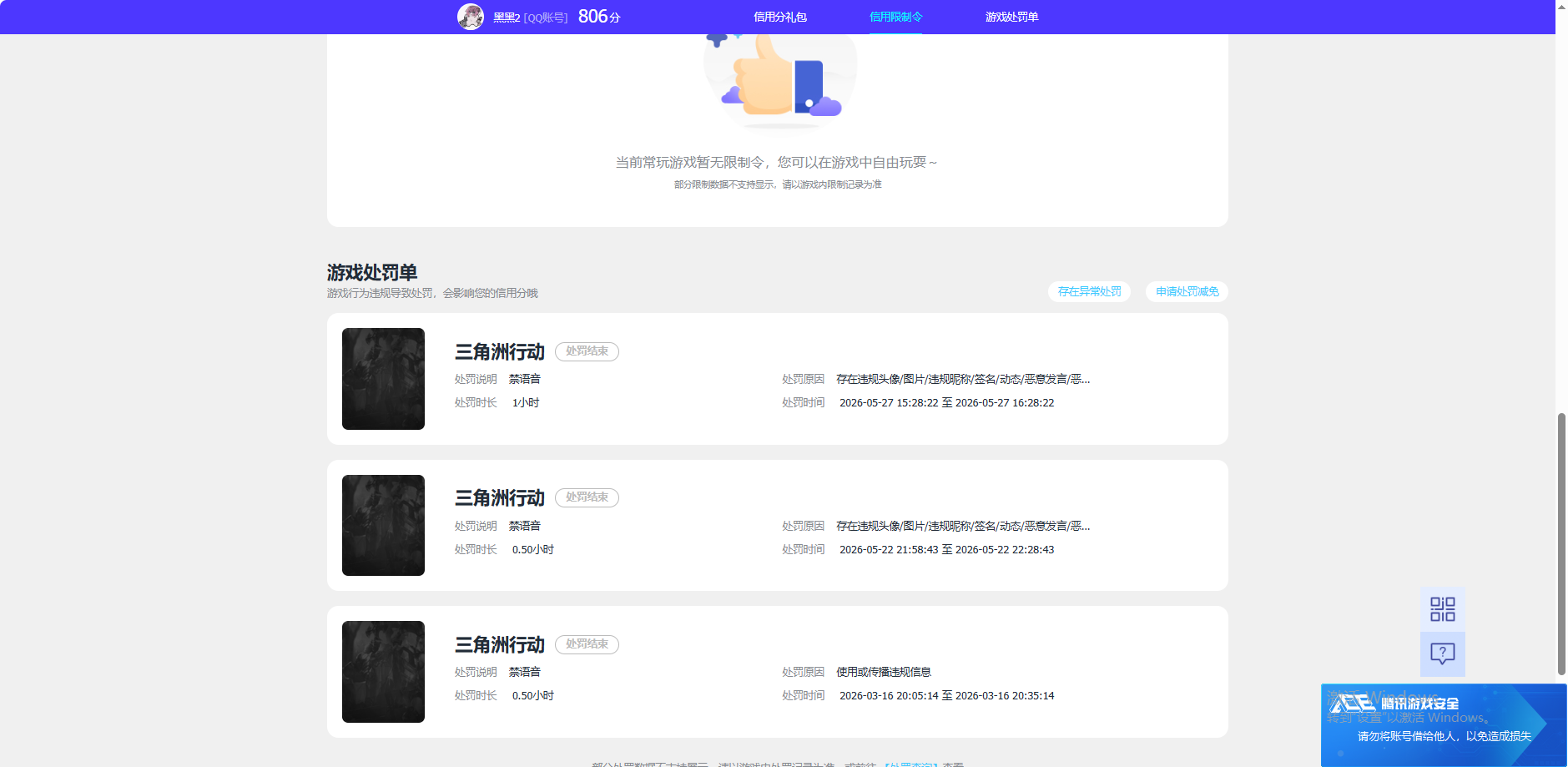Click the 申请处罚减免 button

tap(1187, 291)
